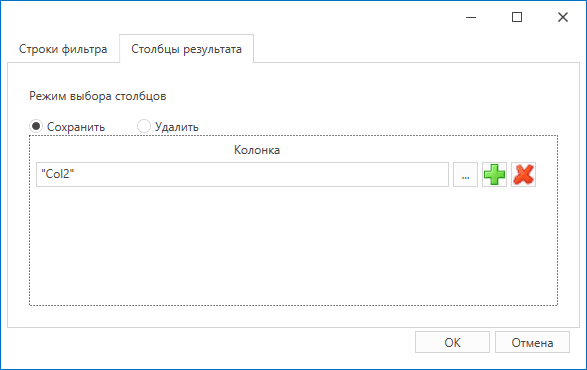Click the Колонка column header
587x370 pixels.
coord(257,150)
